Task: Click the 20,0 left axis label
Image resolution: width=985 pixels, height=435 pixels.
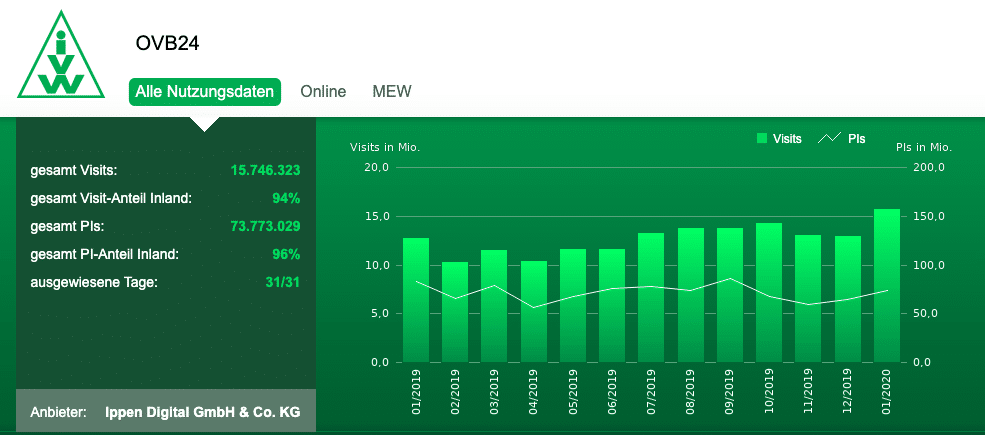Action: tap(377, 168)
